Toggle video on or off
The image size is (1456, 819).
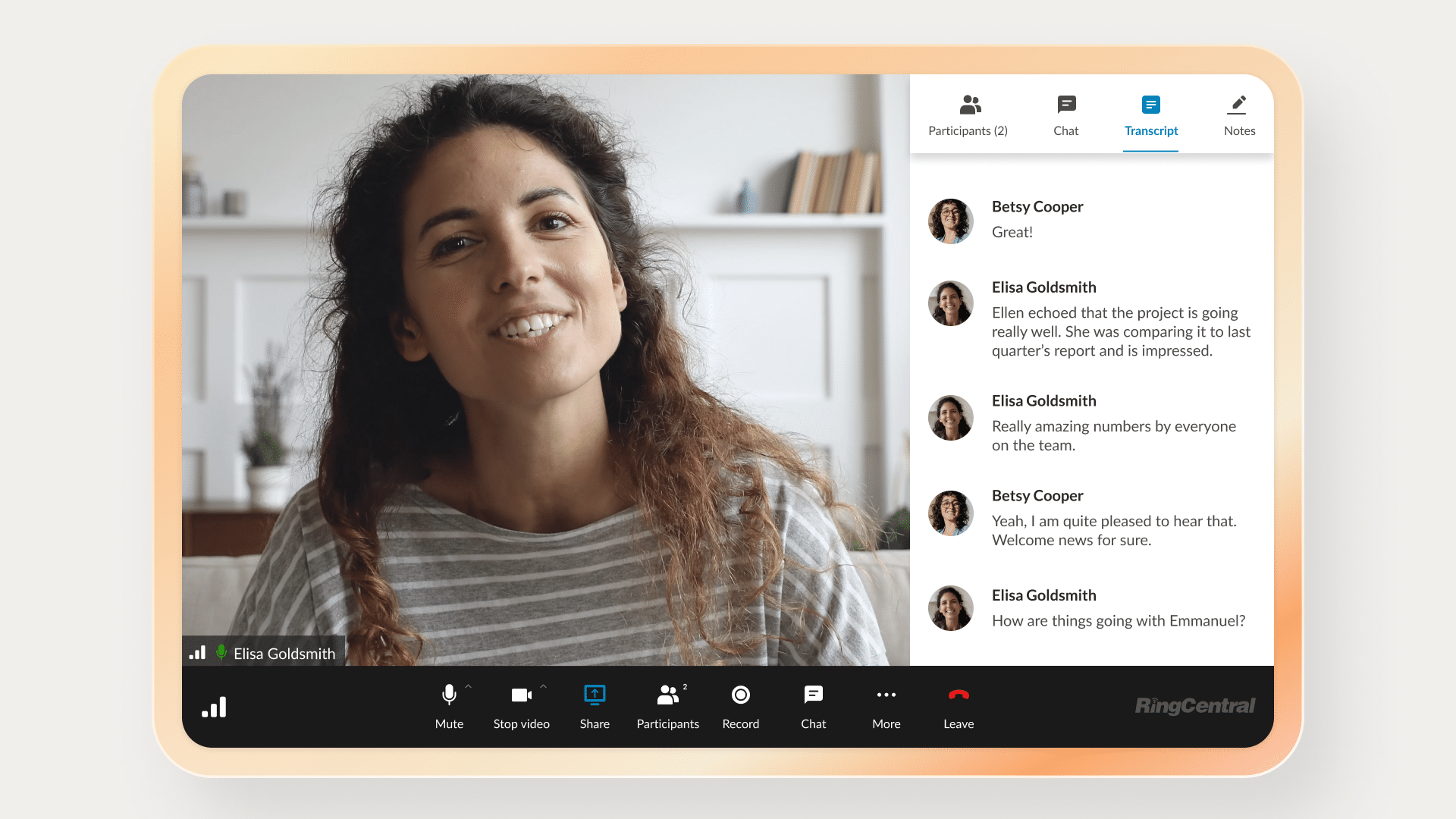[521, 706]
